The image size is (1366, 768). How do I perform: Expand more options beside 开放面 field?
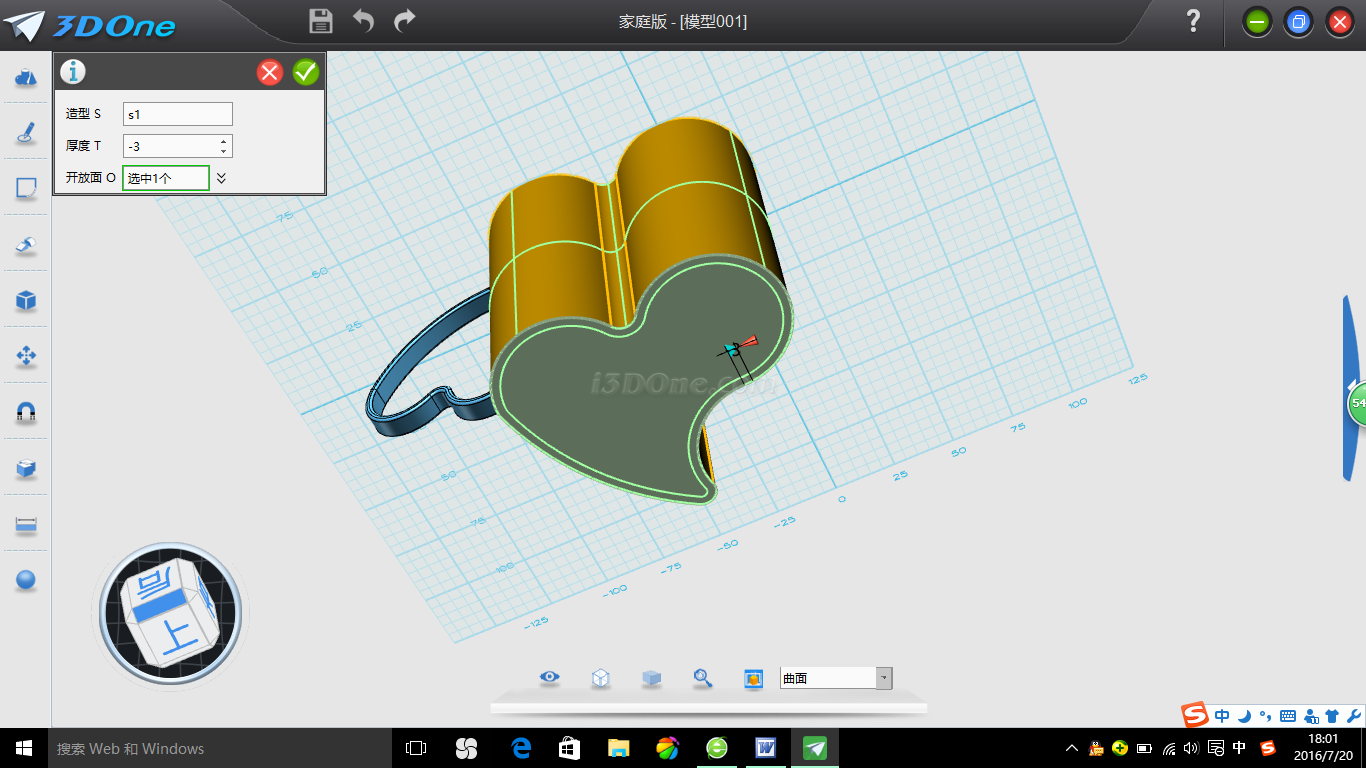[x=222, y=178]
